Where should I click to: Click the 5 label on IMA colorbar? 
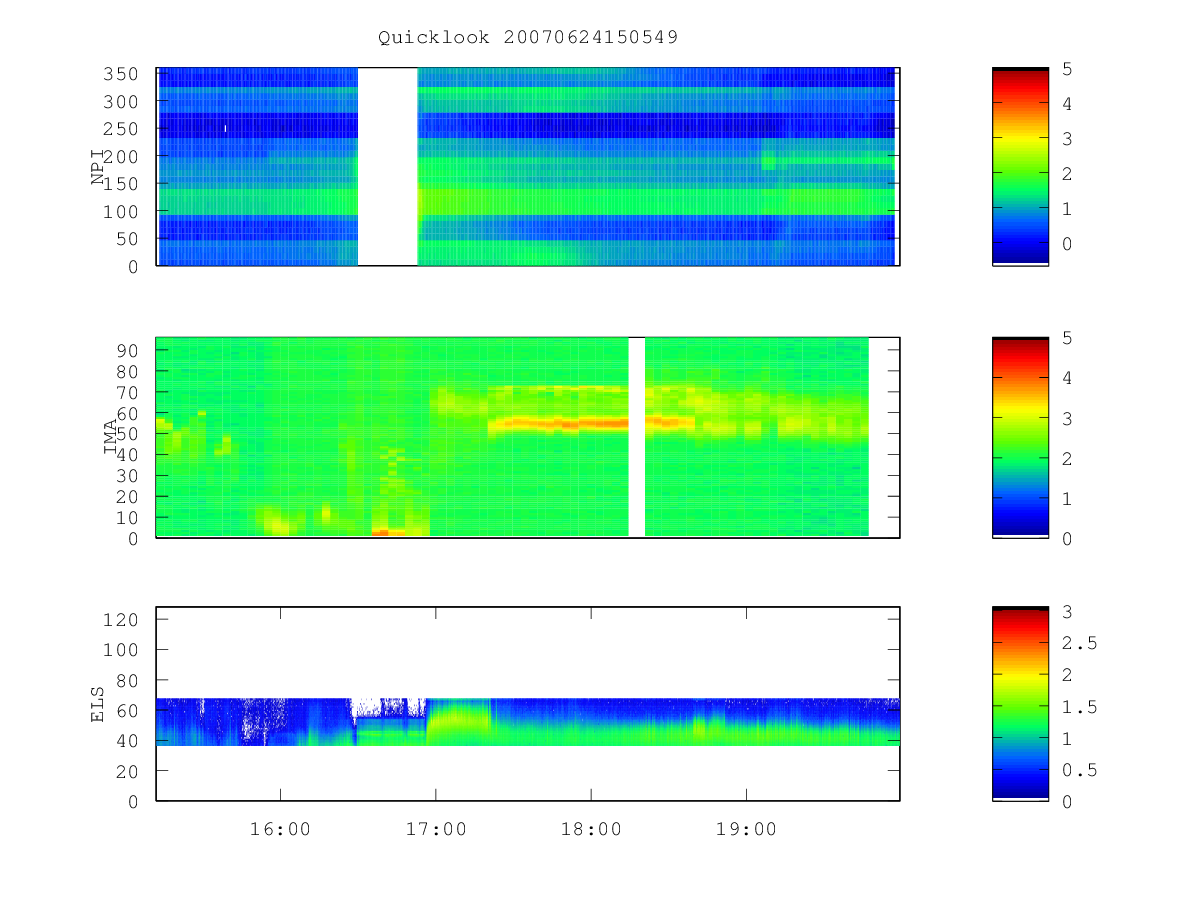[1068, 338]
